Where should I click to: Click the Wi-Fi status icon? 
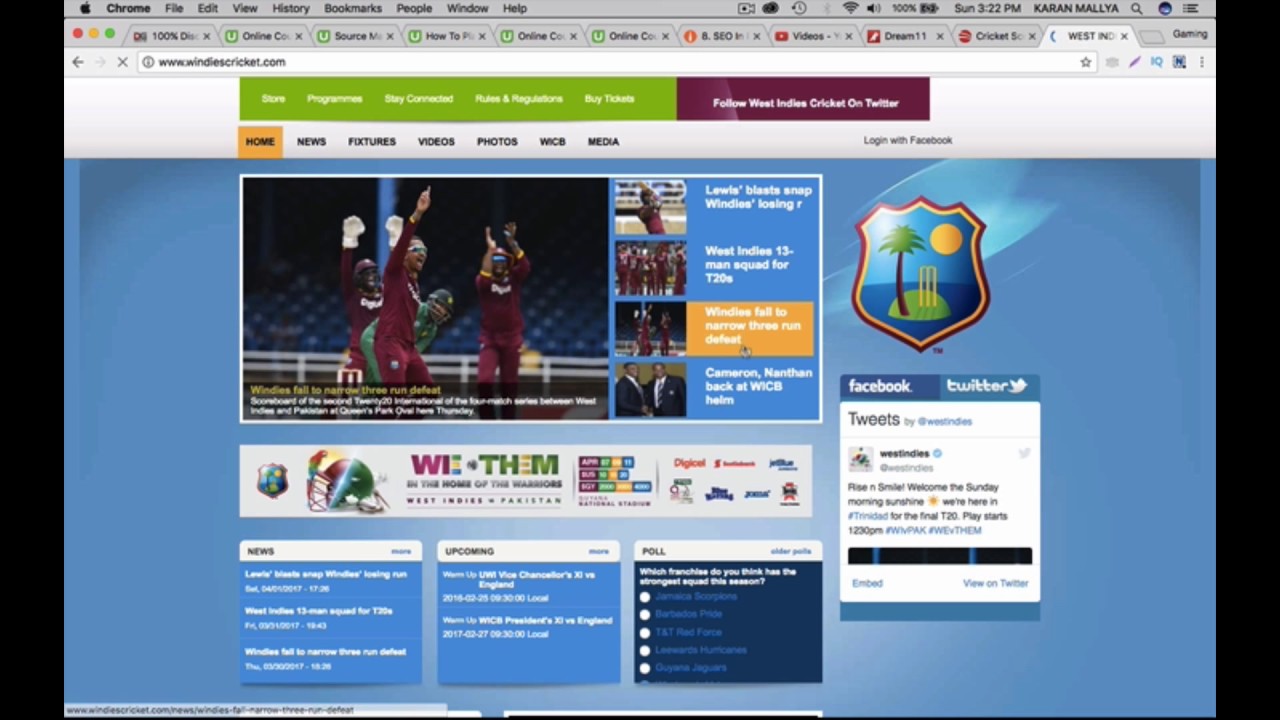pos(850,8)
